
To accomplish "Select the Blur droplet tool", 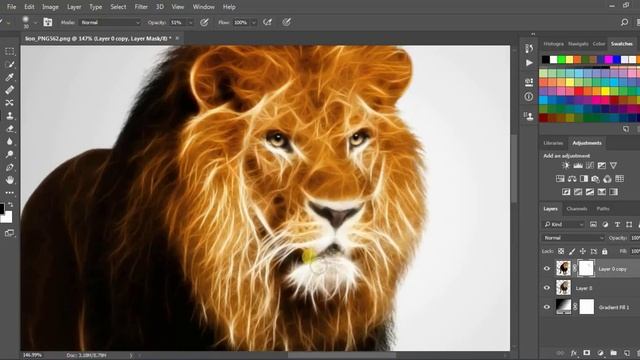I will click(9, 141).
